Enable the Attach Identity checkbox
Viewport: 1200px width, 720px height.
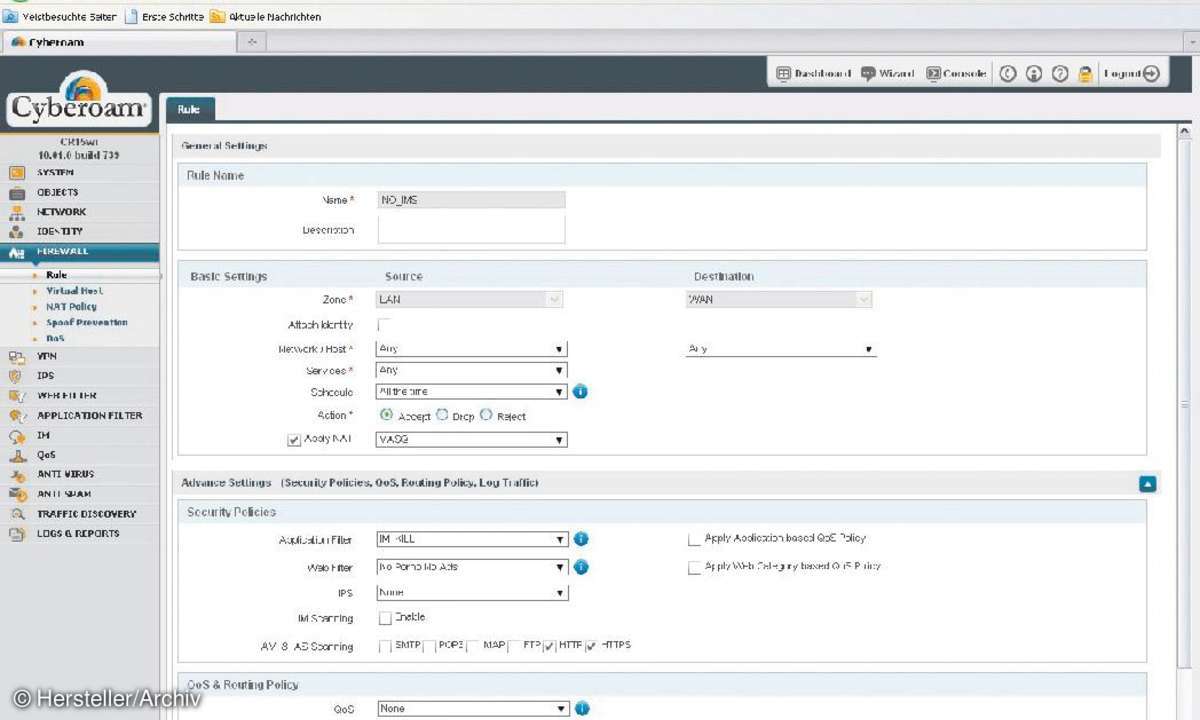384,325
